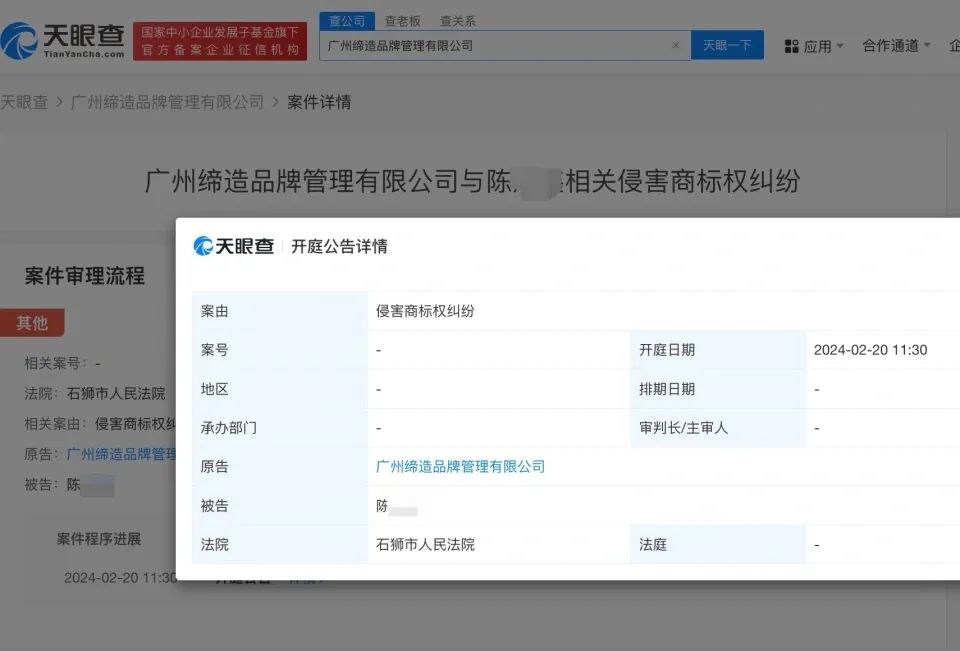Open the 原告 company link in the dialog
The image size is (960, 651).
460,467
